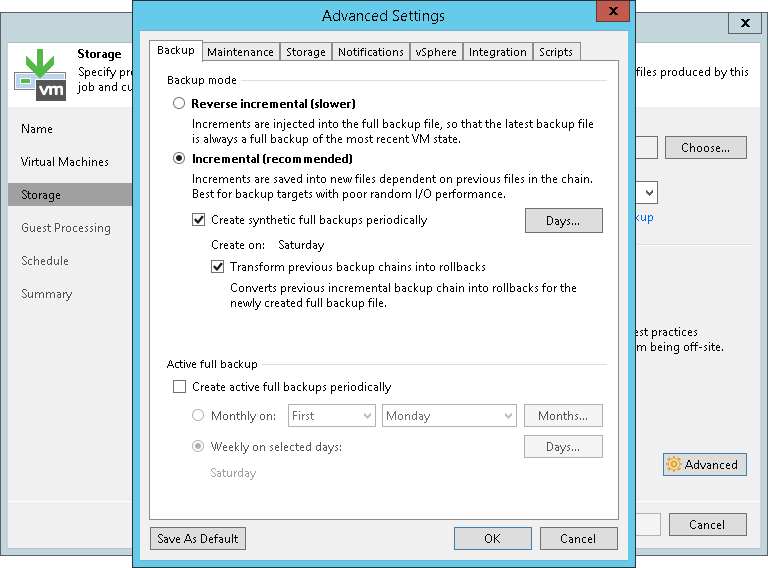This screenshot has width=768, height=568.
Task: Click the gear icon on the Advanced button
Action: click(674, 464)
